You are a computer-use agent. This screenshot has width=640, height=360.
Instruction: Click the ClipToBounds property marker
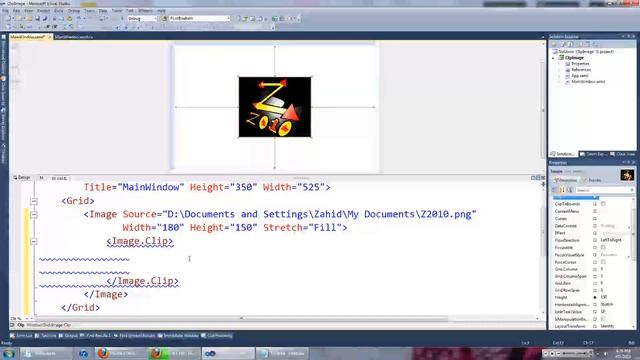coord(595,204)
